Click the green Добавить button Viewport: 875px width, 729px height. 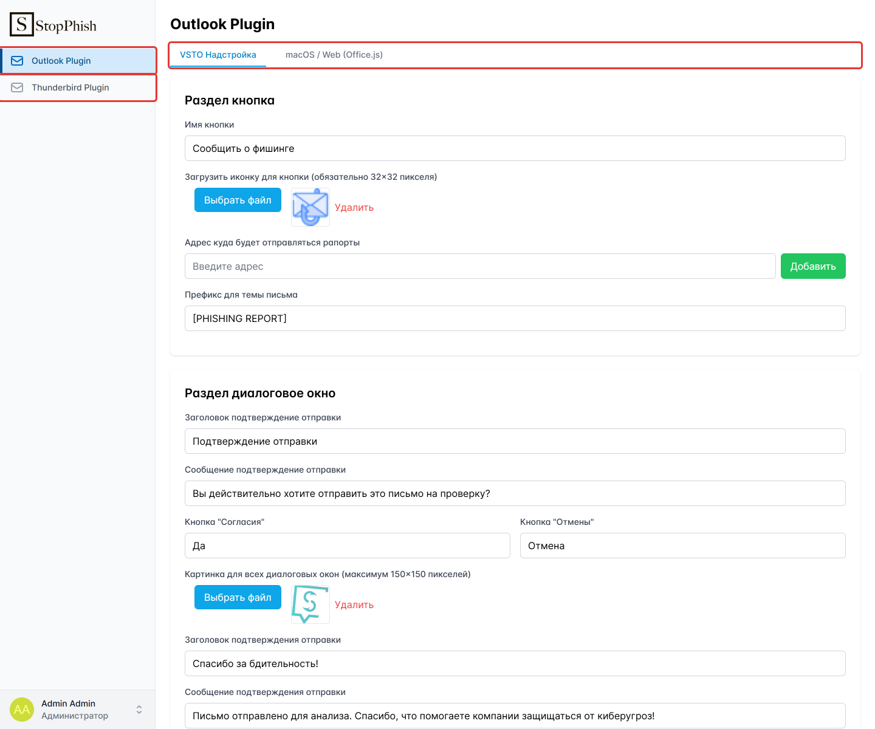(x=812, y=266)
